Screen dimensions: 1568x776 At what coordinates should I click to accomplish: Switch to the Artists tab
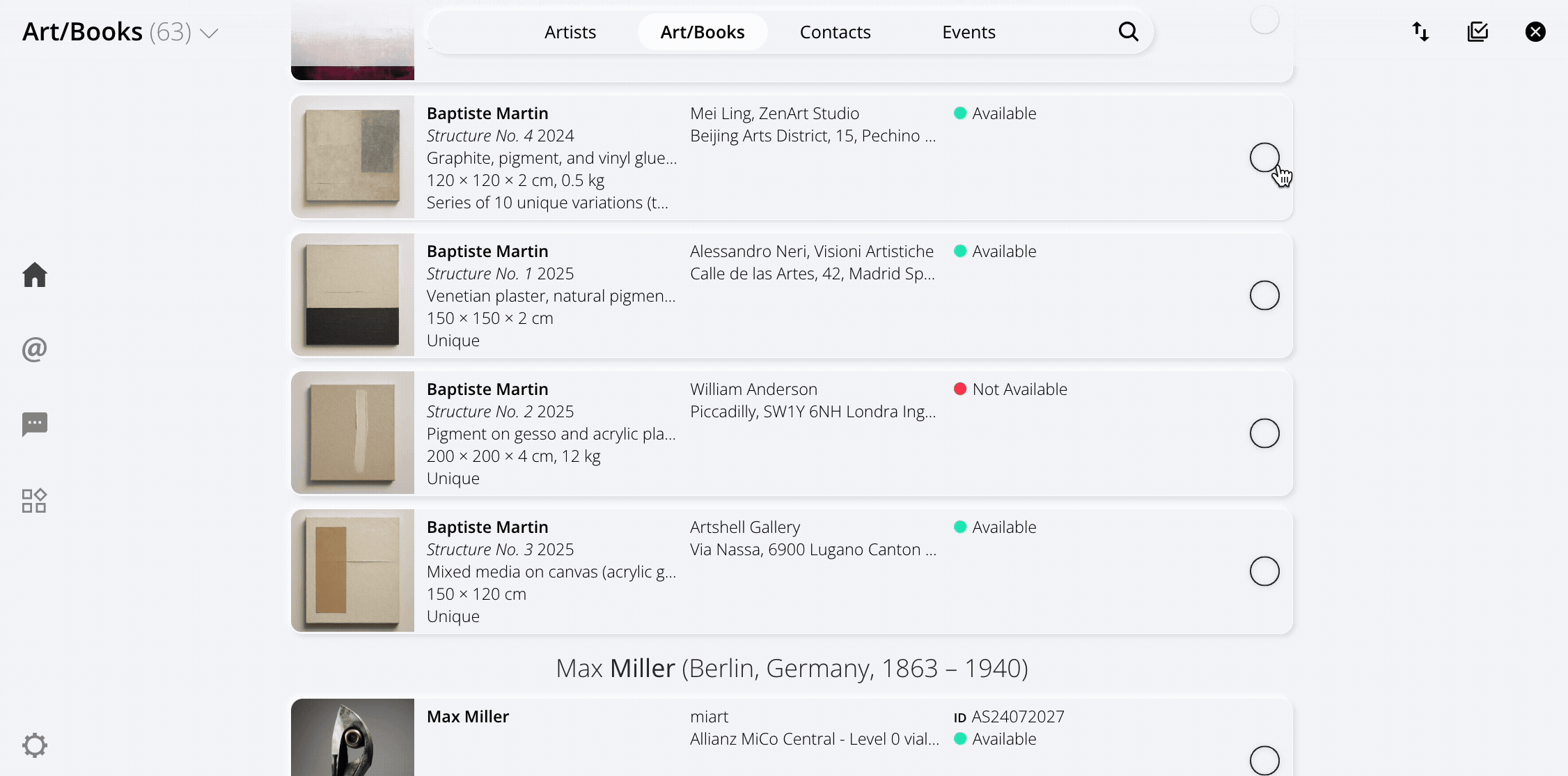[x=570, y=31]
